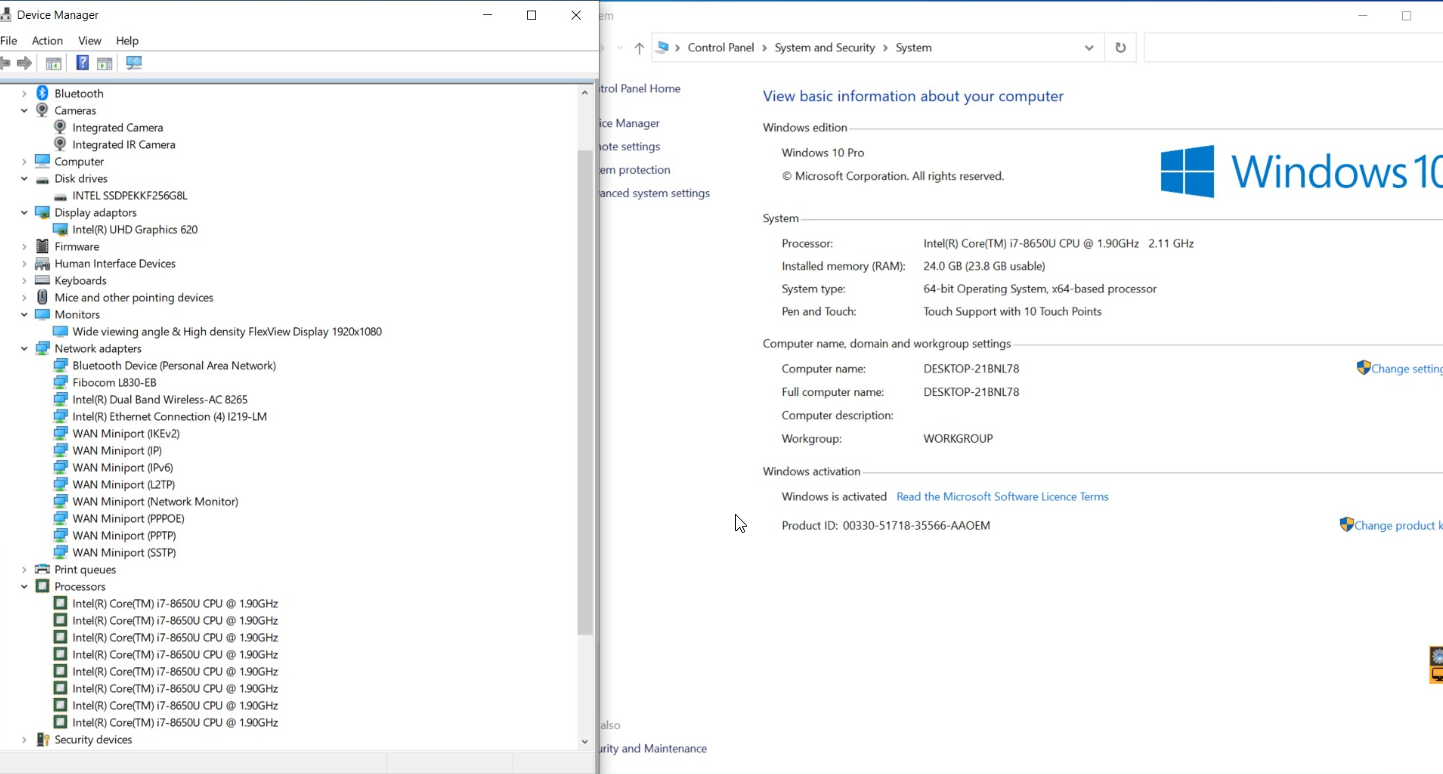1443x774 pixels.
Task: Open the Help menu
Action: (x=127, y=41)
